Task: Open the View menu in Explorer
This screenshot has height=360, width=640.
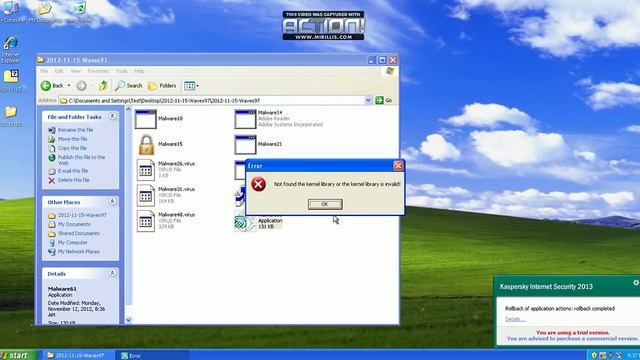Action: click(x=76, y=71)
